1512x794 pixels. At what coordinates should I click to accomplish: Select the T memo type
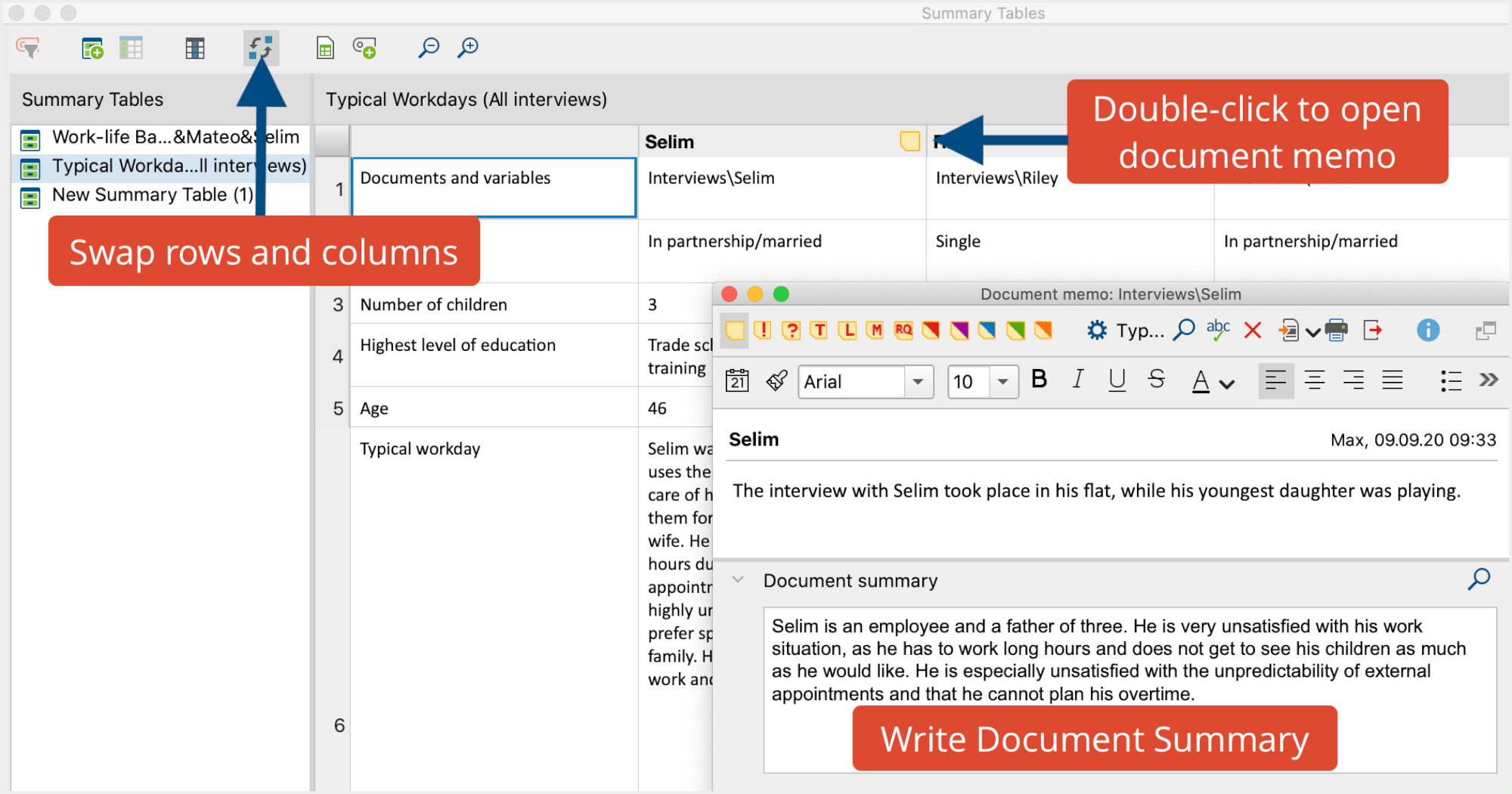[x=819, y=330]
